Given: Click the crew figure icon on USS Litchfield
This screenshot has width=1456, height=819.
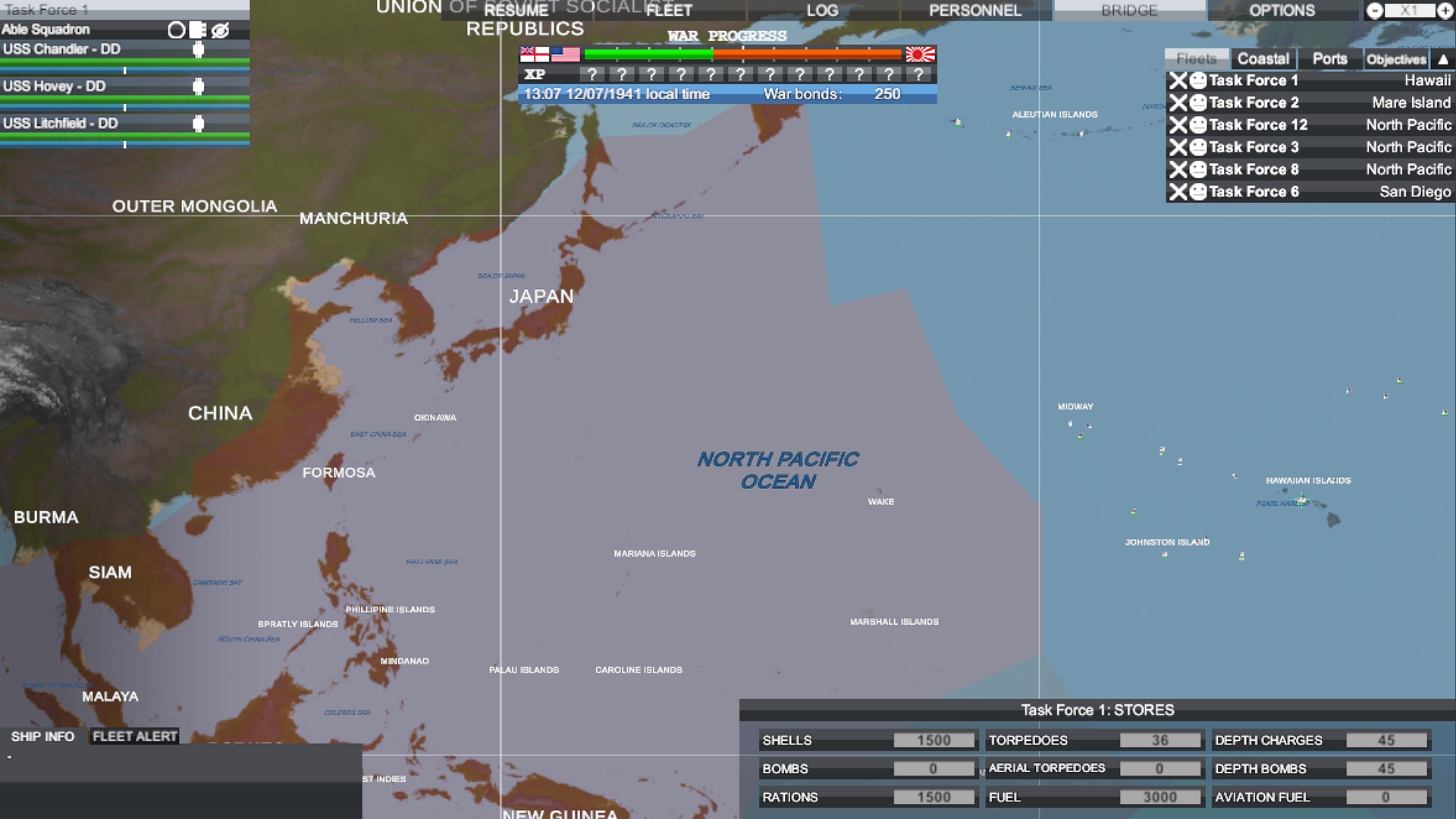Looking at the screenshot, I should (x=199, y=124).
